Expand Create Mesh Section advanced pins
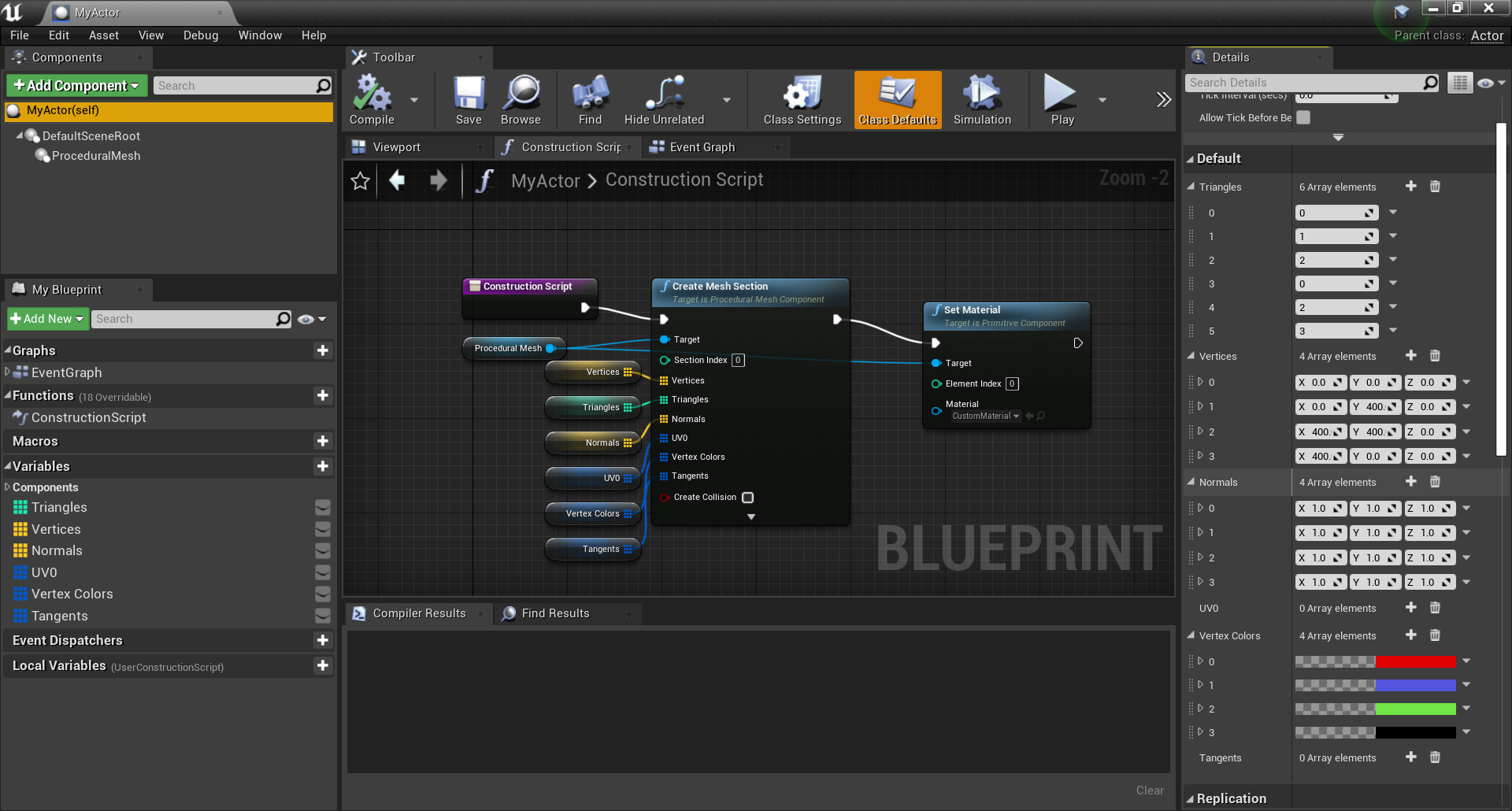The height and width of the screenshot is (811, 1512). (751, 517)
